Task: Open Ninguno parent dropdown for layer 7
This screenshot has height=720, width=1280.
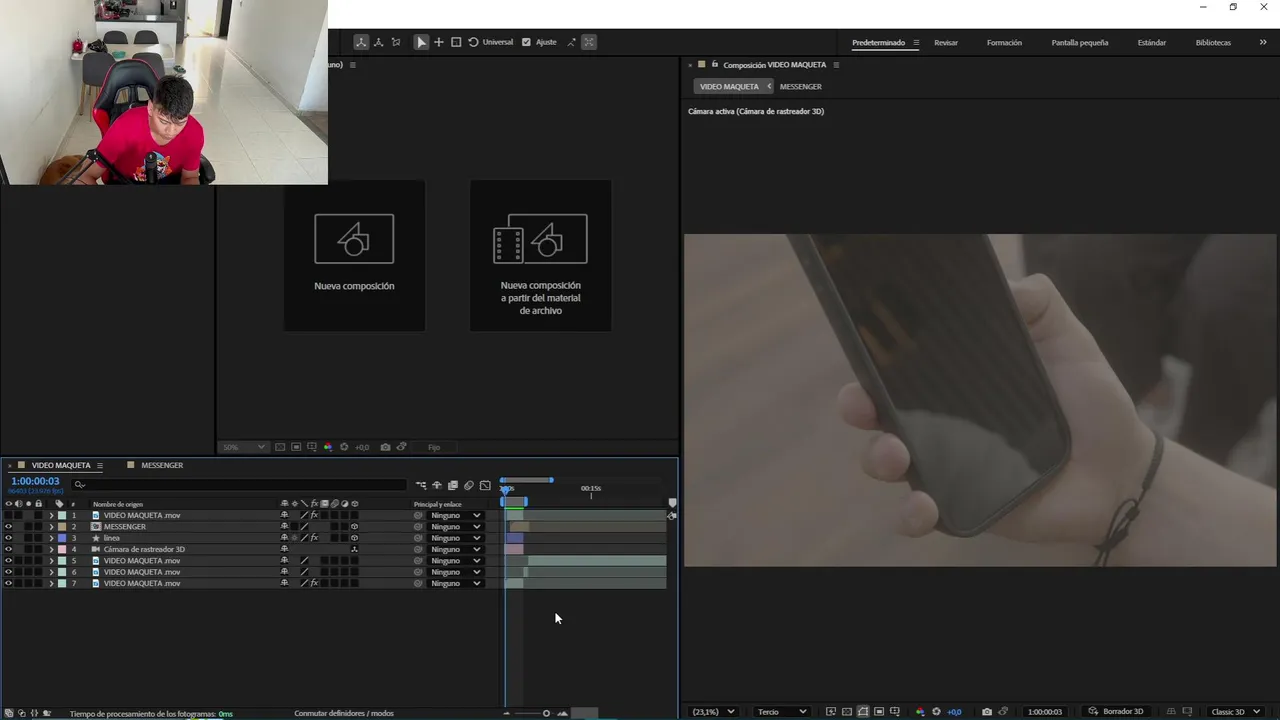Action: [456, 583]
